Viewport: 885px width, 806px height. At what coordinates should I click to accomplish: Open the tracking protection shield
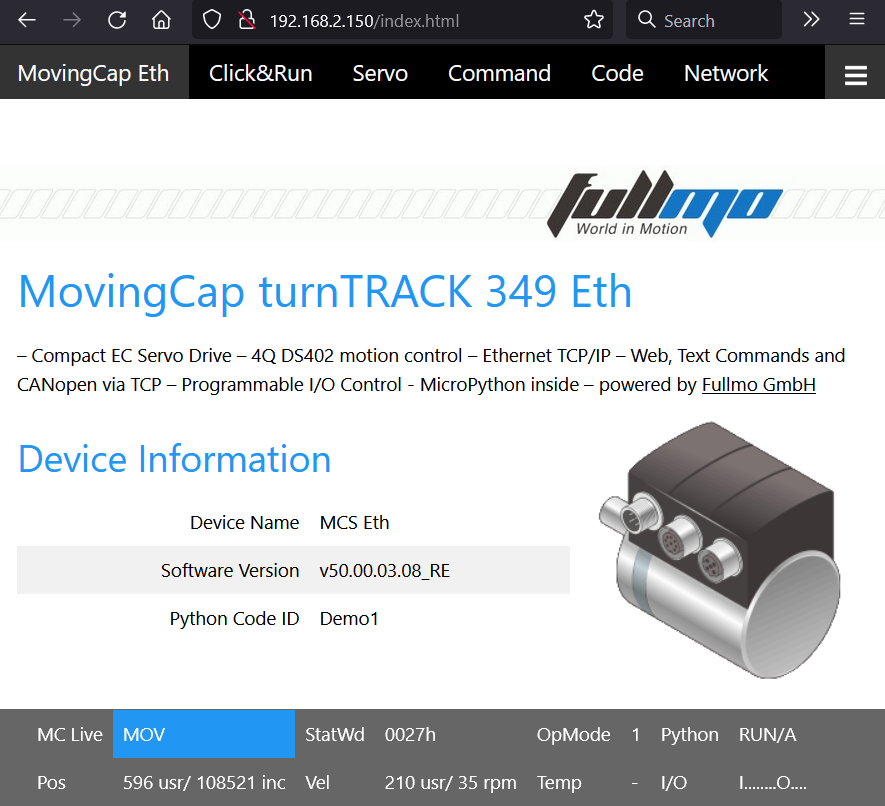(x=212, y=20)
